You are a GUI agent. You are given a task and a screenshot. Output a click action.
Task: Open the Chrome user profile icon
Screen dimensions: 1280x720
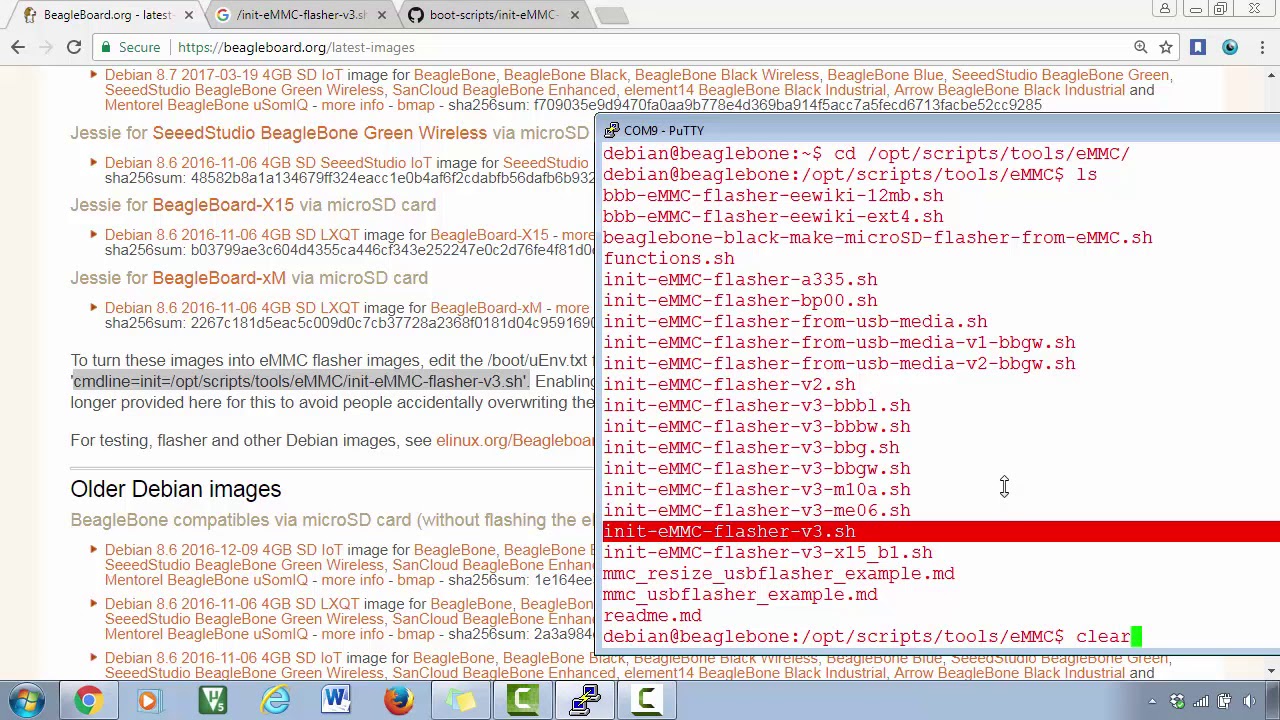click(1165, 9)
